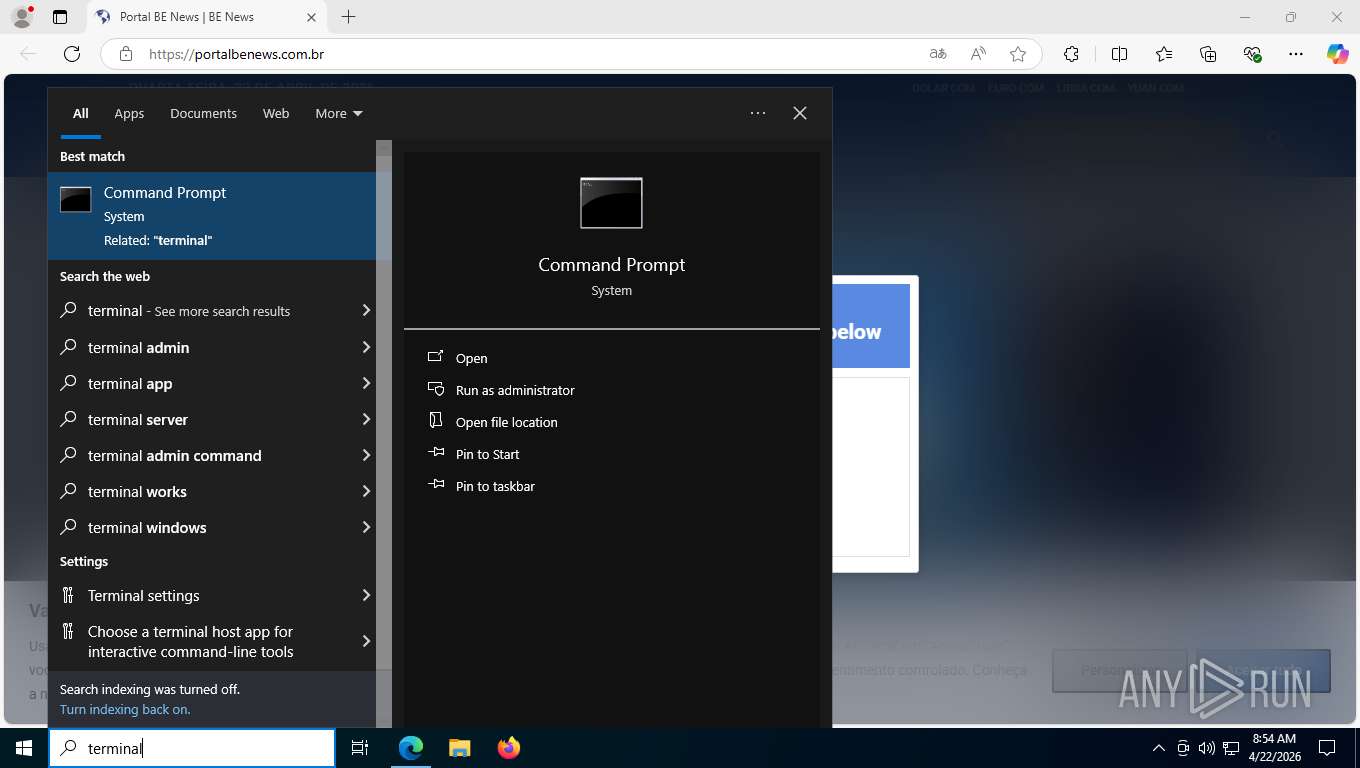Expand the arrow beside 'terminal windows'
This screenshot has height=768, width=1360.
[366, 527]
